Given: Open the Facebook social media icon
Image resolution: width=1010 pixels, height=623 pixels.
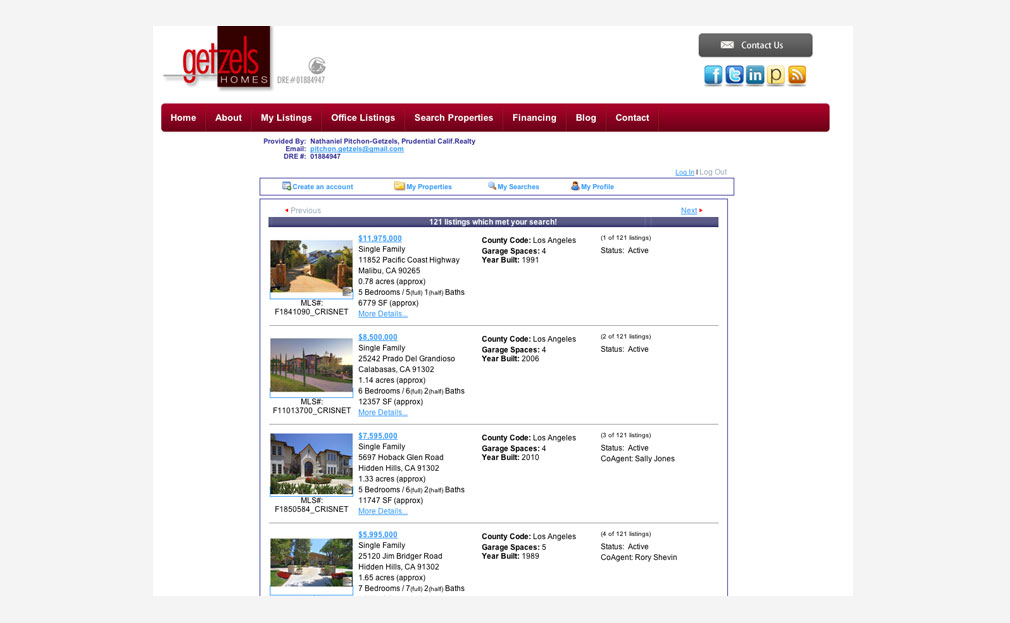Looking at the screenshot, I should point(713,75).
